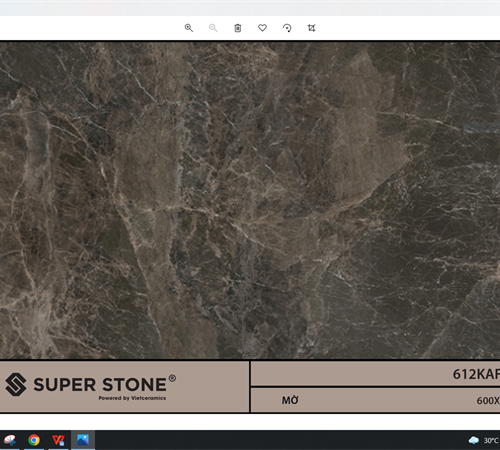Click the weather cloud icon in the tray
This screenshot has width=500, height=450.
click(474, 440)
